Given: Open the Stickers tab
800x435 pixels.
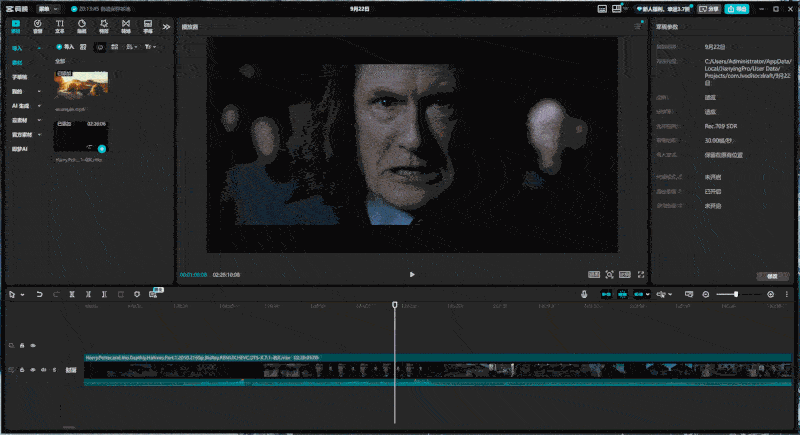Looking at the screenshot, I should 82,26.
